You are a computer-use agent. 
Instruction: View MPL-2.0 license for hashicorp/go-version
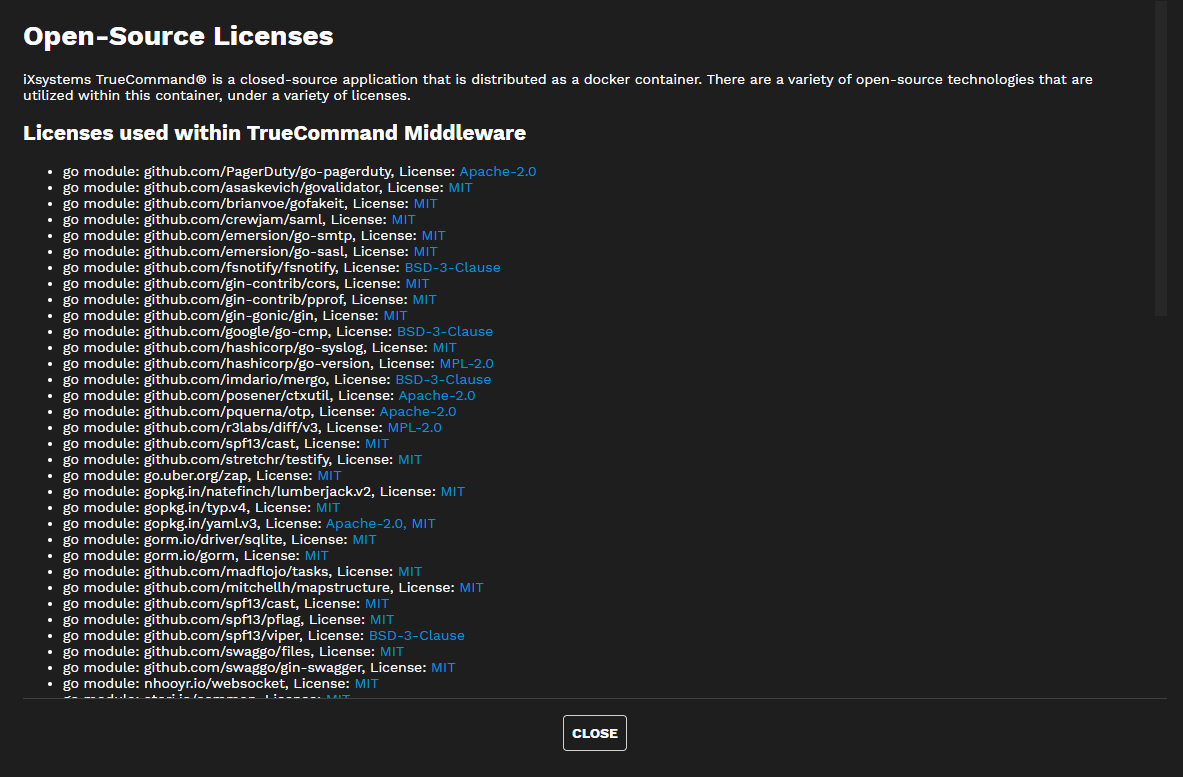click(x=466, y=363)
